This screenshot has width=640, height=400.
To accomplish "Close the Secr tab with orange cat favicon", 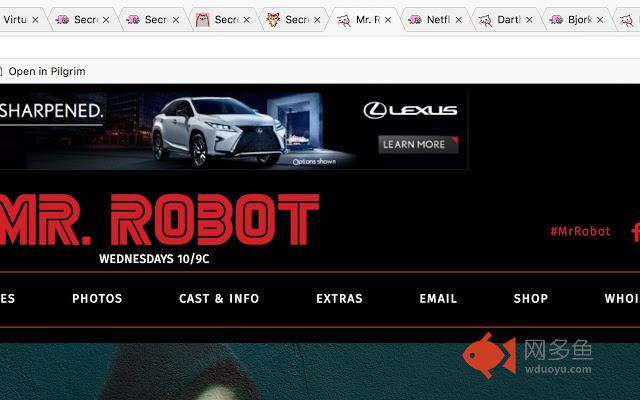I will coord(317,20).
